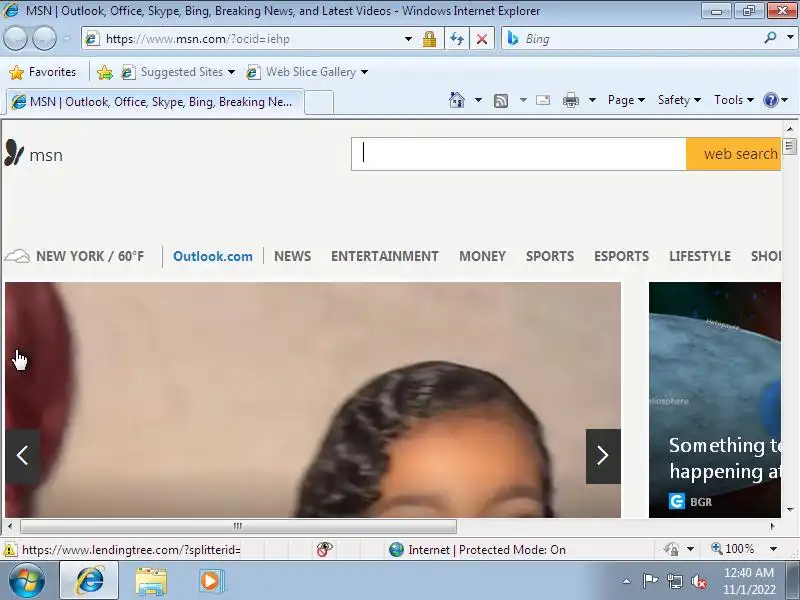Image resolution: width=800 pixels, height=600 pixels.
Task: Open the NEWS section
Action: point(292,256)
